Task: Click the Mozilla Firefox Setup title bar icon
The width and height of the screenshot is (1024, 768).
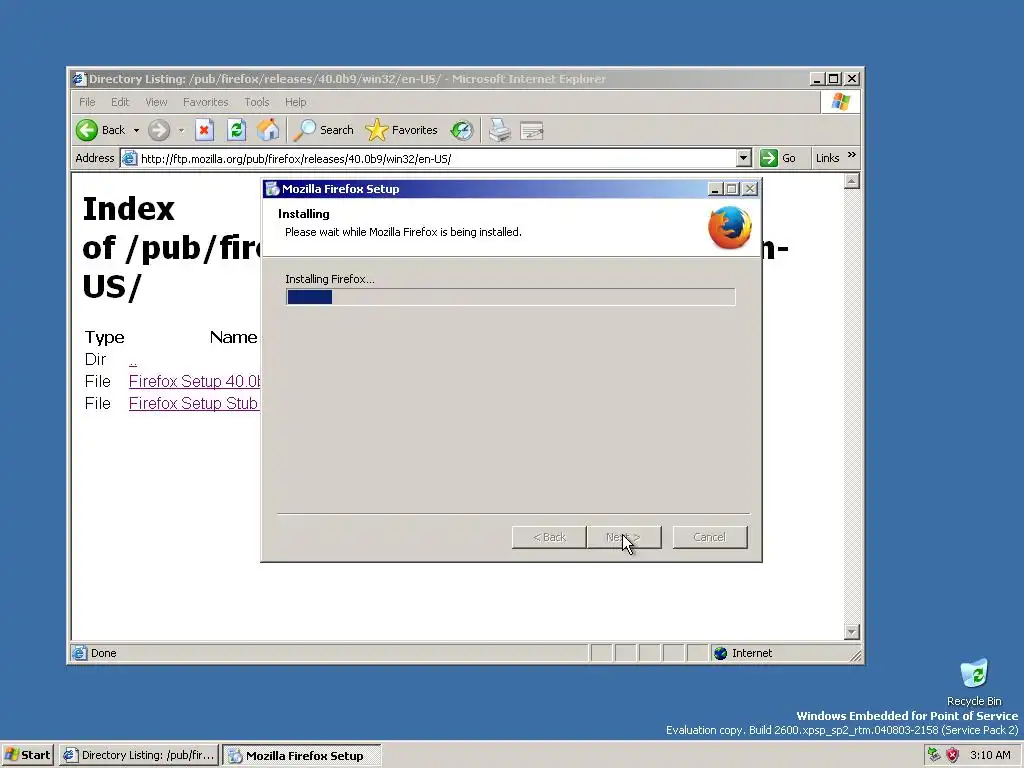Action: (272, 189)
